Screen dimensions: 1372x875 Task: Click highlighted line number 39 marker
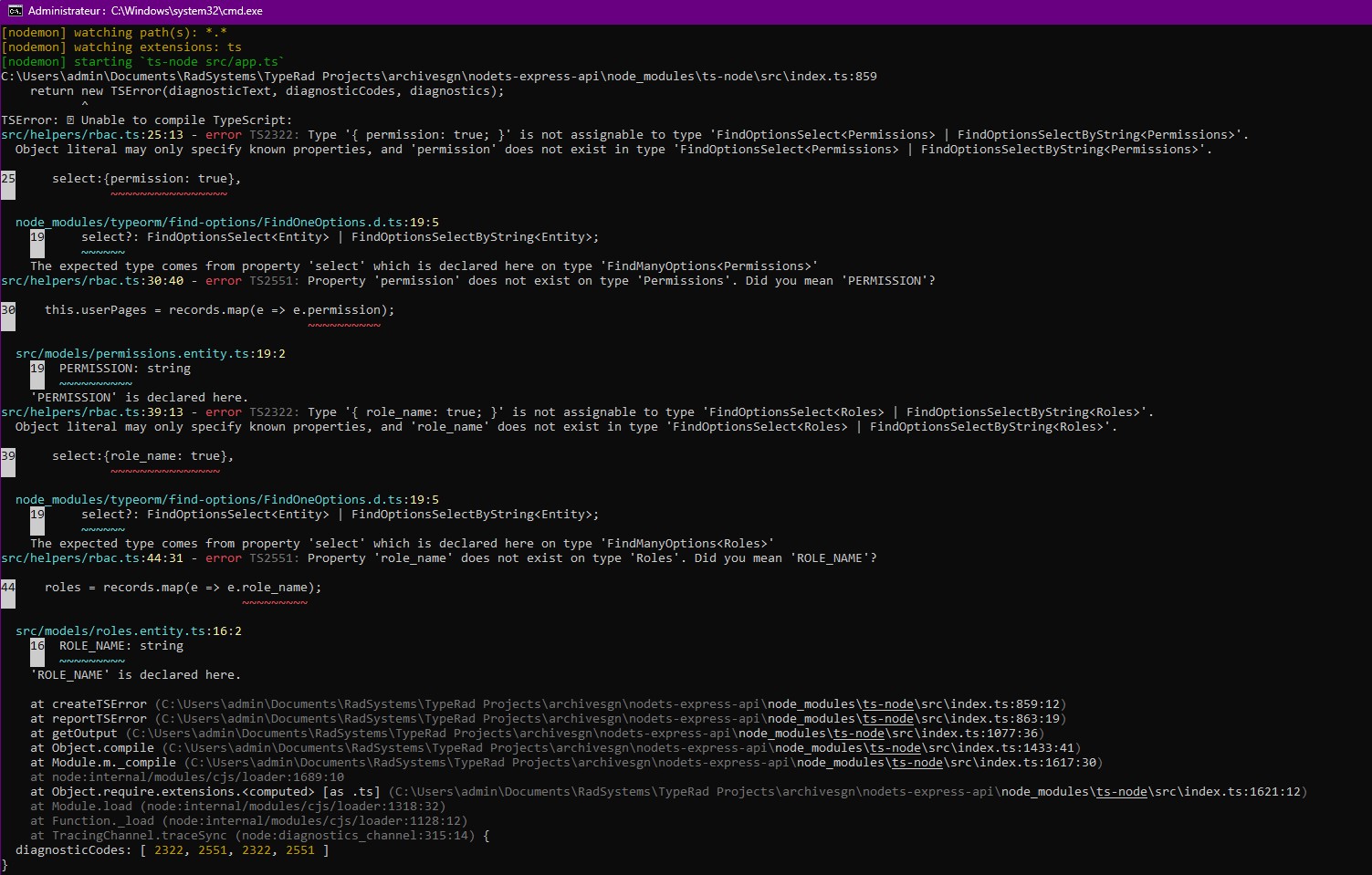(8, 456)
